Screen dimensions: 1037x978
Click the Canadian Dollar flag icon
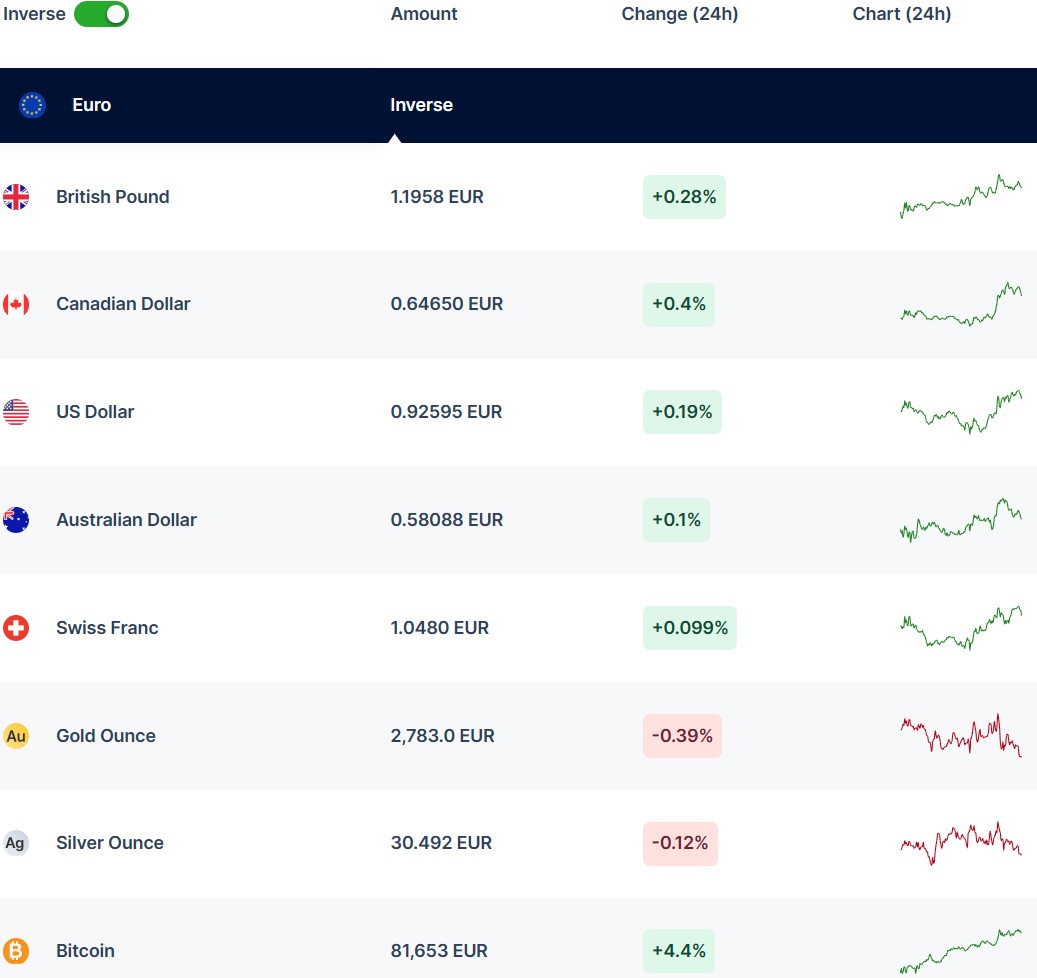pyautogui.click(x=16, y=304)
